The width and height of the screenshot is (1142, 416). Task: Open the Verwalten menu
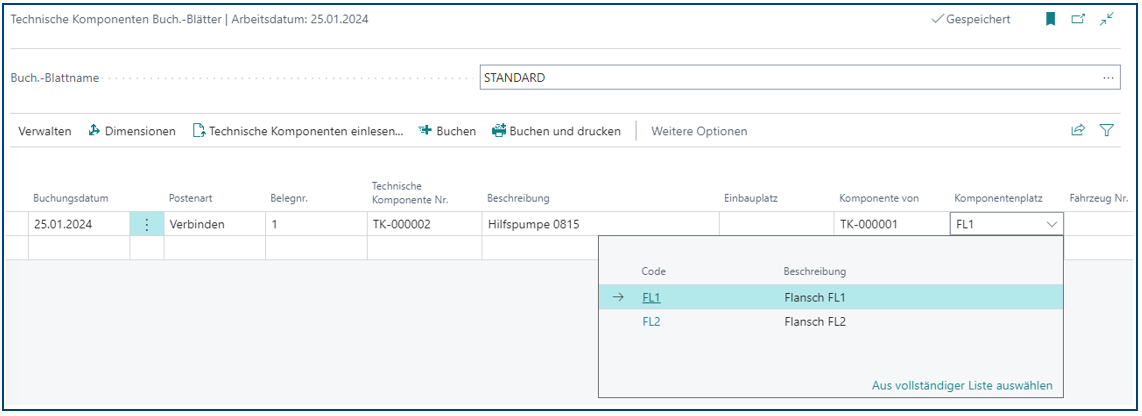pos(45,131)
